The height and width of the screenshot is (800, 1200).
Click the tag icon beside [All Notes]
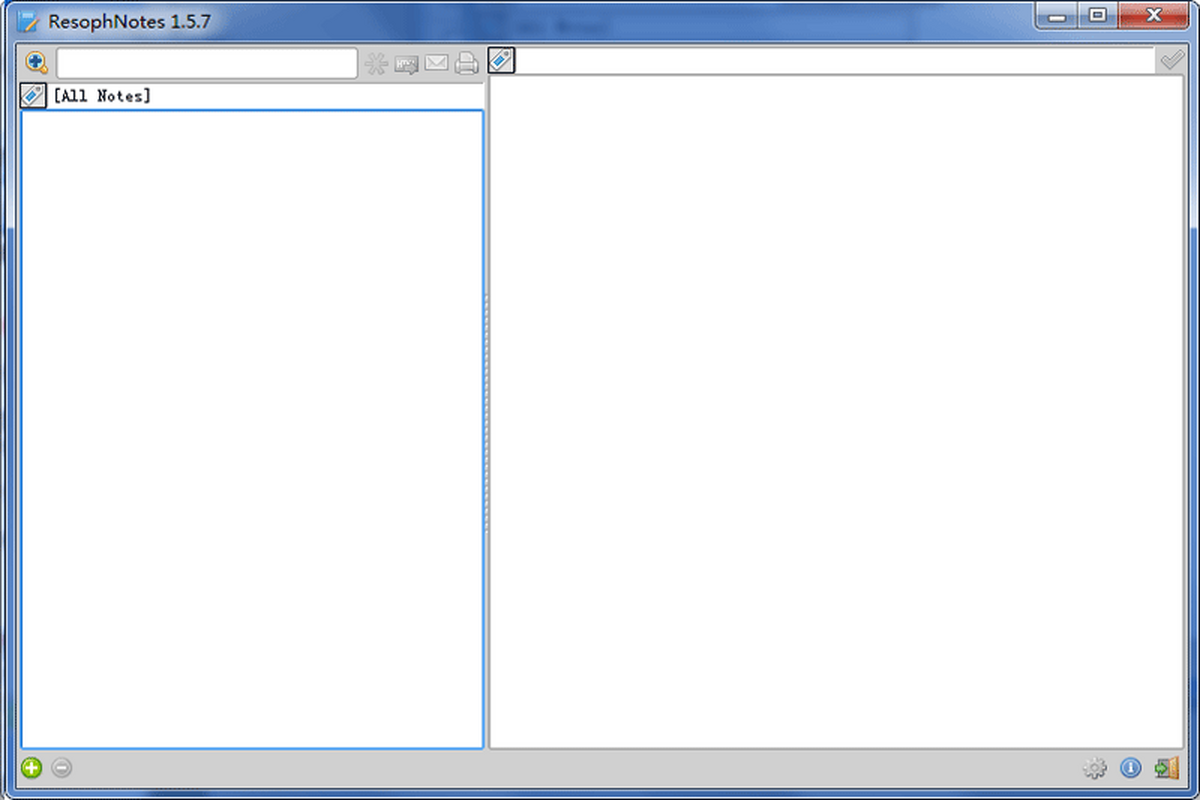pyautogui.click(x=33, y=96)
